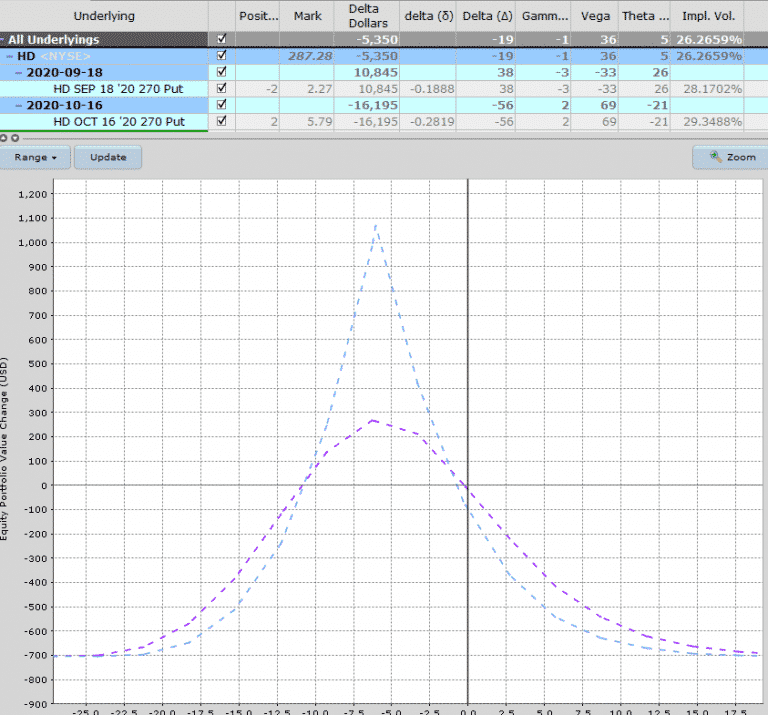Click the Impl. Vol. column header
This screenshot has width=768, height=715.
(x=710, y=16)
